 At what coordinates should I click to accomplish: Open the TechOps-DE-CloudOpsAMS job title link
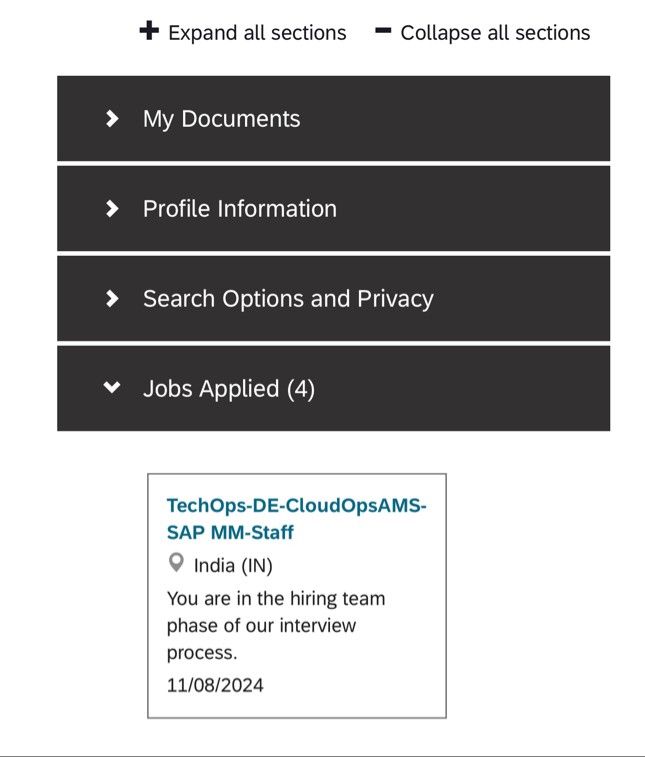[296, 506]
